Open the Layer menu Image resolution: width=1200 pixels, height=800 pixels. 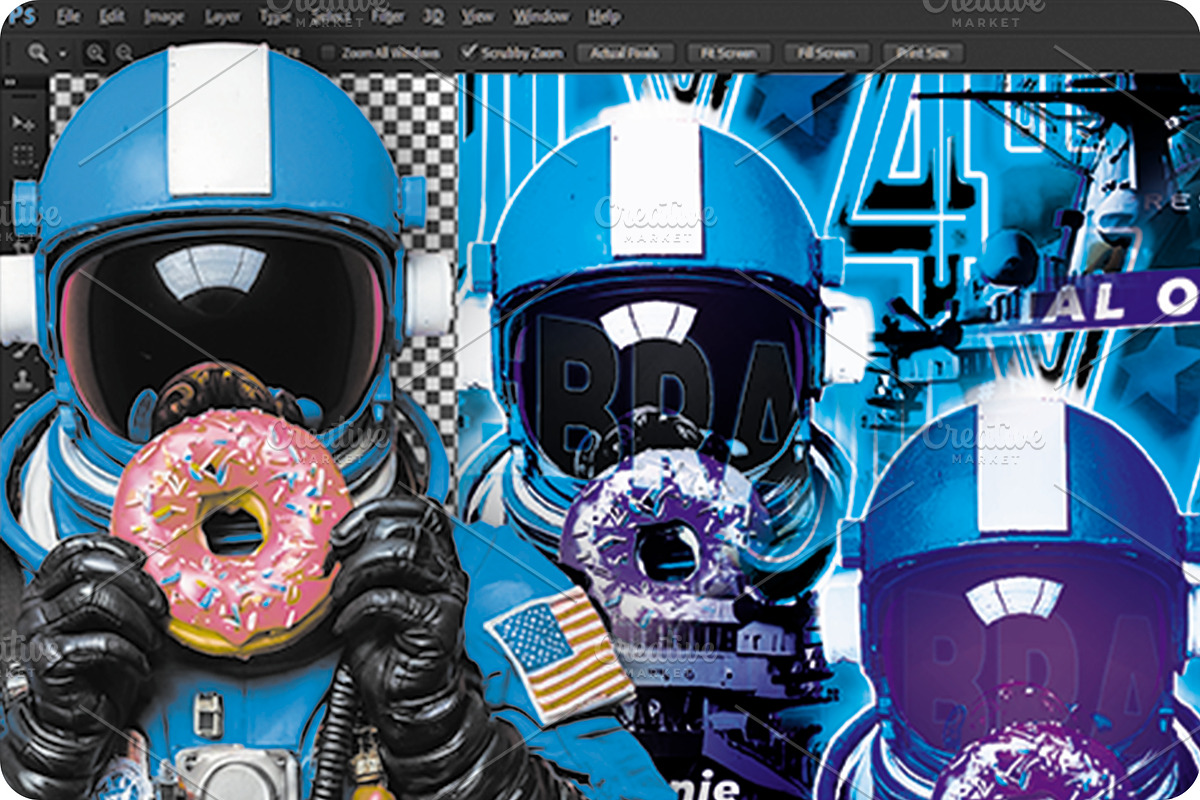(222, 17)
